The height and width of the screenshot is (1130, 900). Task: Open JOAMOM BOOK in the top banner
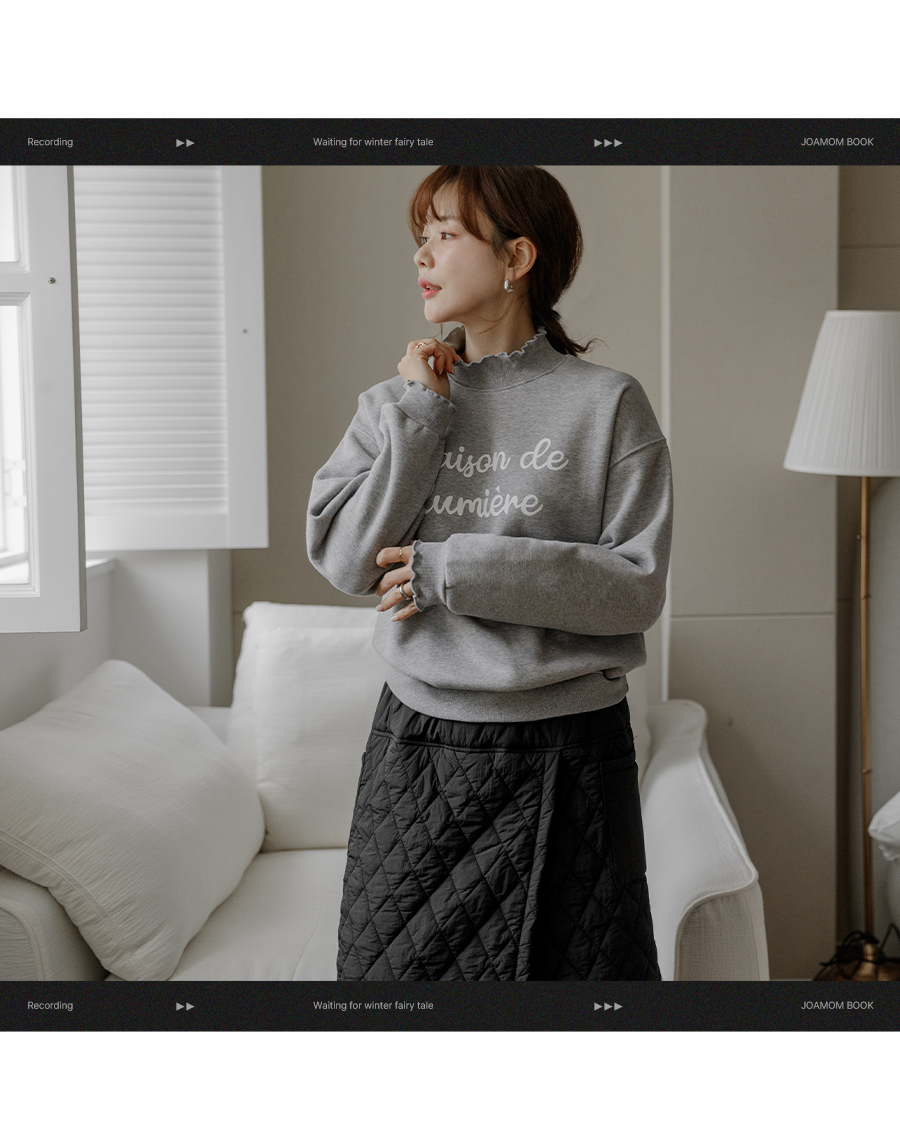[x=837, y=142]
